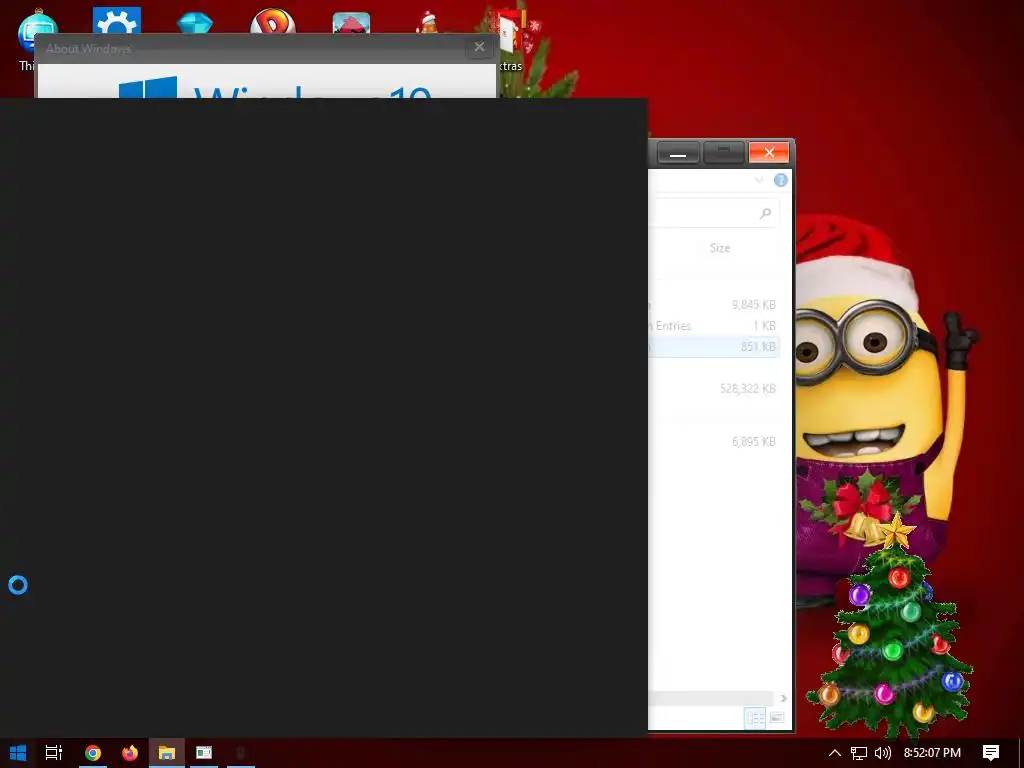1024x768 pixels.
Task: Select the Santa hat desktop icon
Action: 428,22
